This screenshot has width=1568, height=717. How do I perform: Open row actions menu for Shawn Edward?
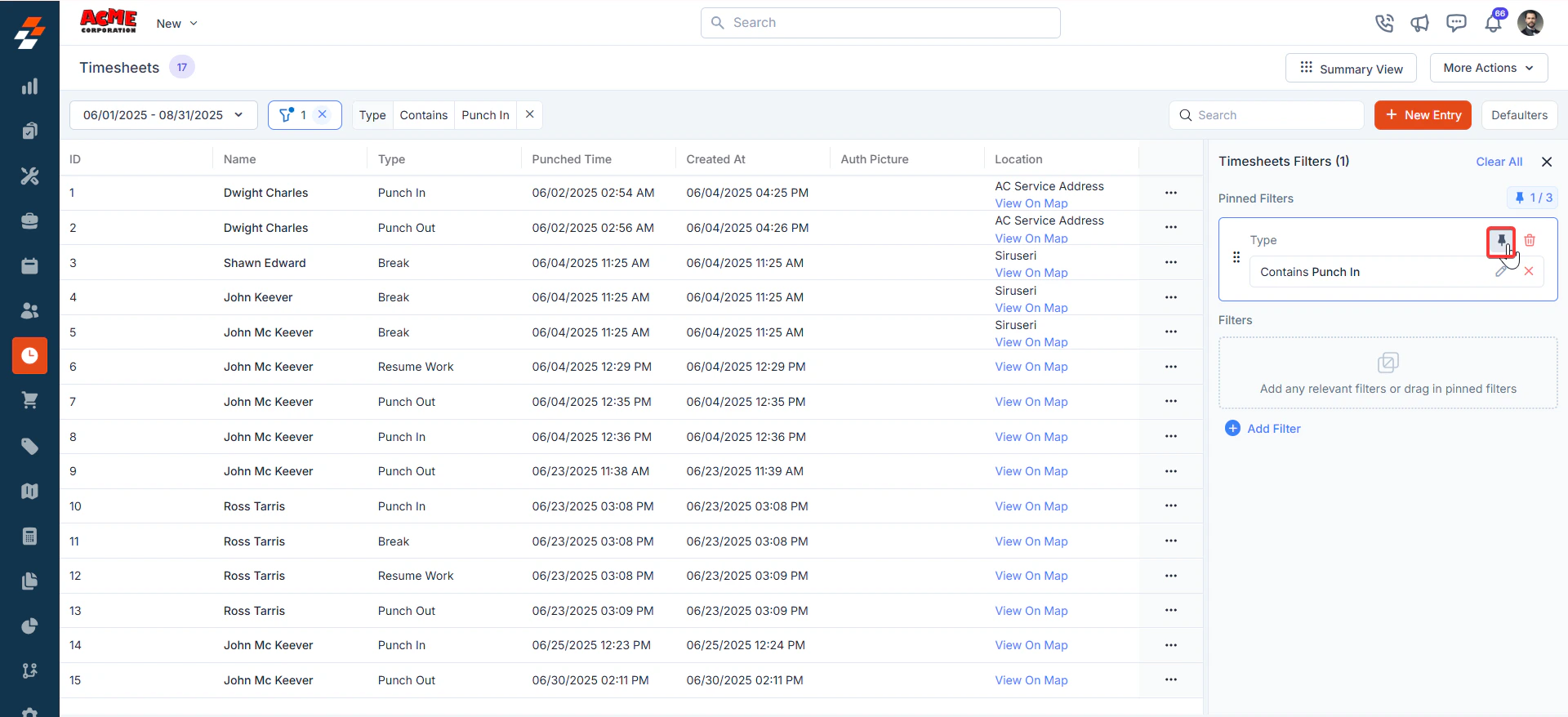pyautogui.click(x=1170, y=262)
